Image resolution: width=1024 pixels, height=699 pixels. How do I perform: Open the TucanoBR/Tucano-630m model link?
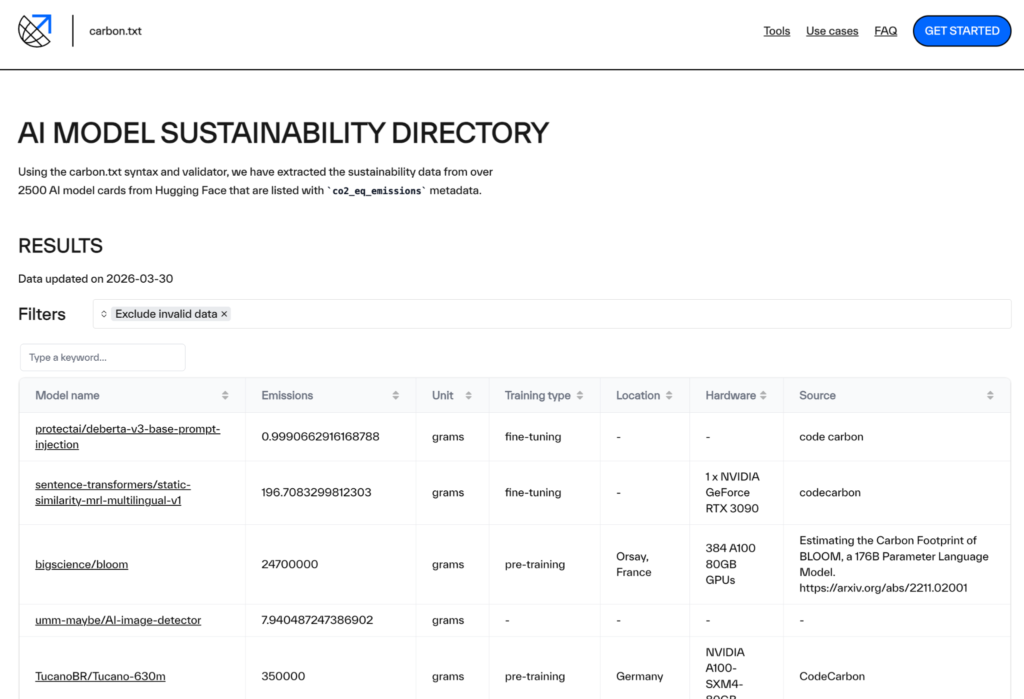100,676
